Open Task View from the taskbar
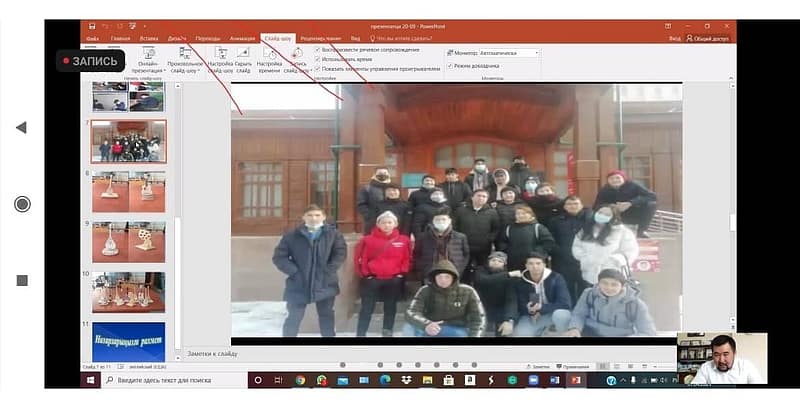Screen dimensions: 800x410 coord(279,380)
